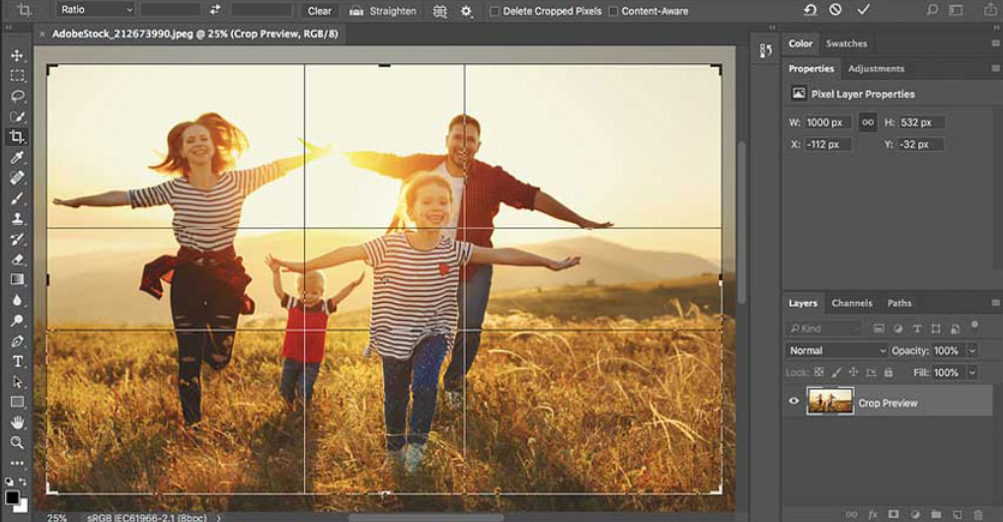
Task: Toggle the layer filter switch
Action: [974, 326]
